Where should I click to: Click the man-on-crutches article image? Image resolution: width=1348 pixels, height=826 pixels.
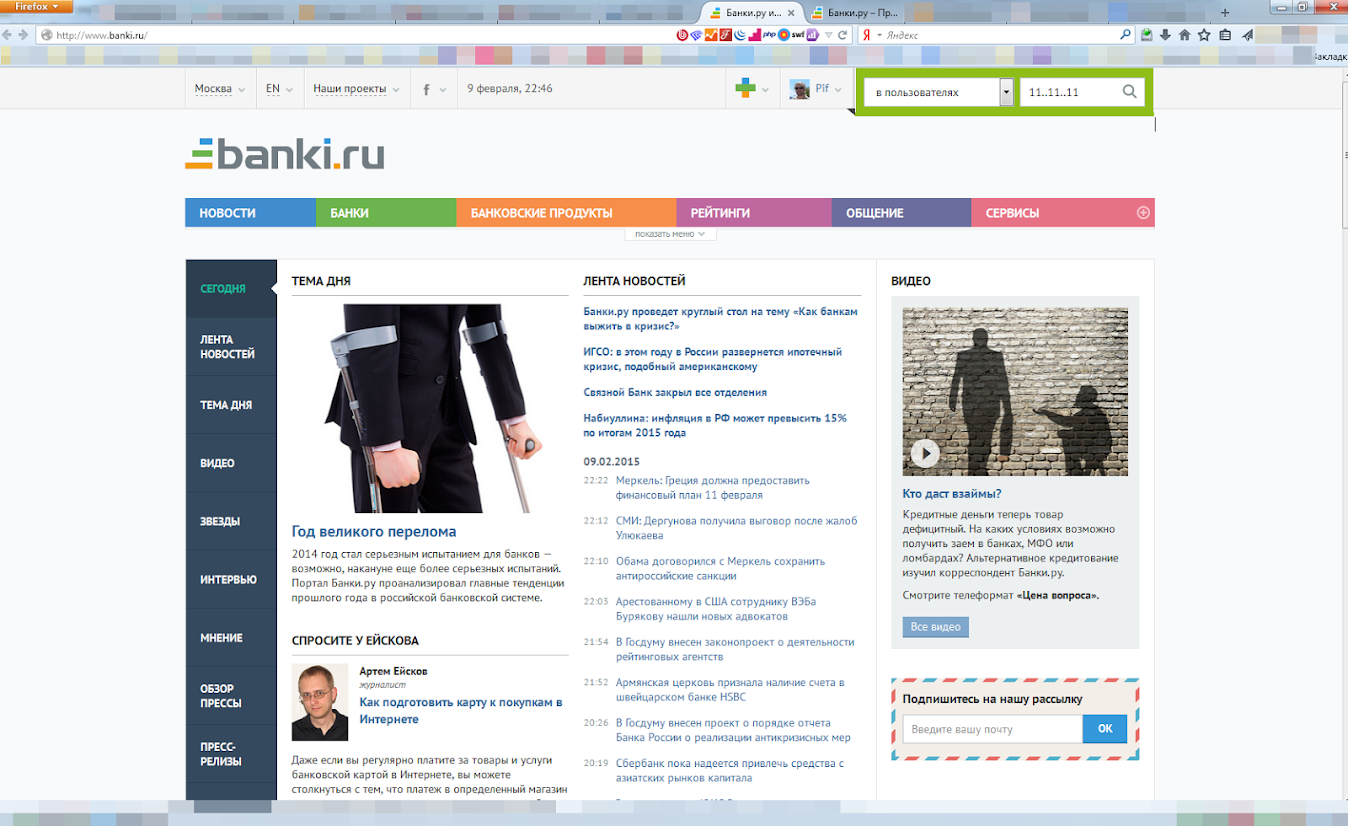[430, 409]
